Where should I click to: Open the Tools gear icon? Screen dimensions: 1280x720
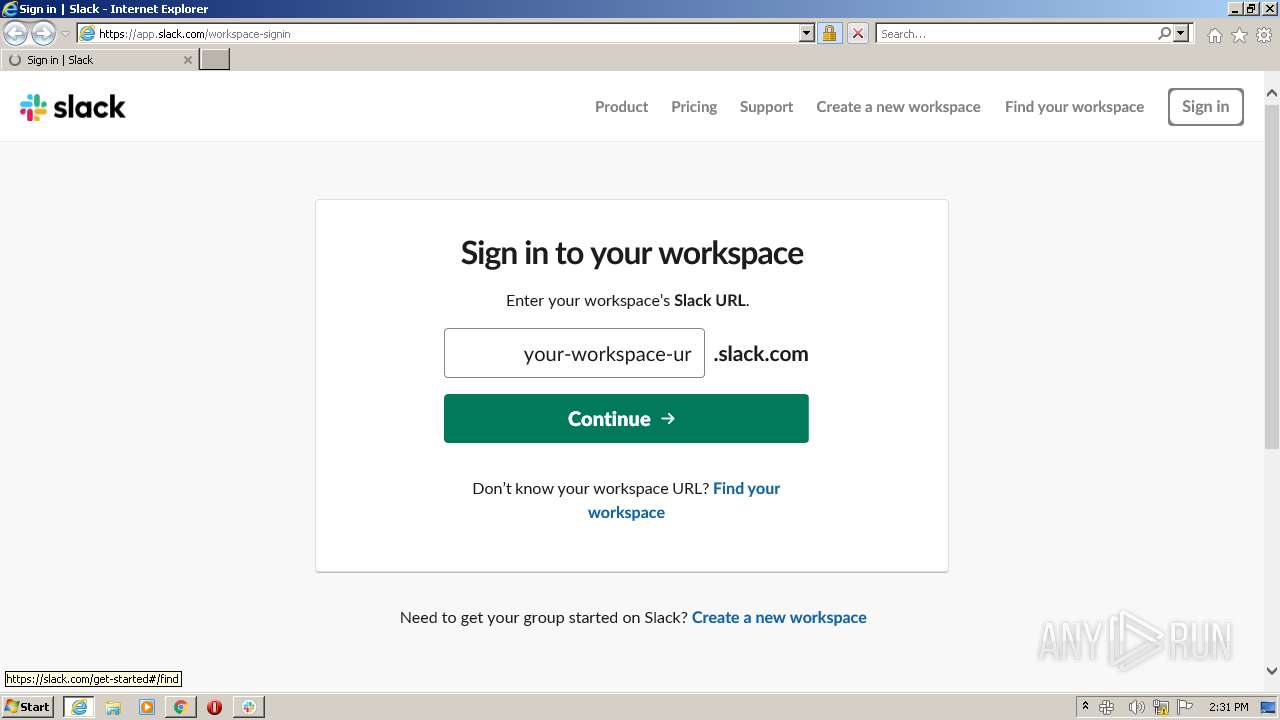coord(1264,35)
